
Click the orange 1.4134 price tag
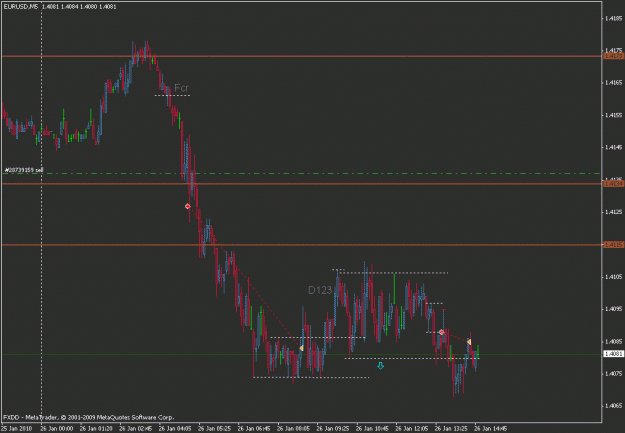[613, 183]
